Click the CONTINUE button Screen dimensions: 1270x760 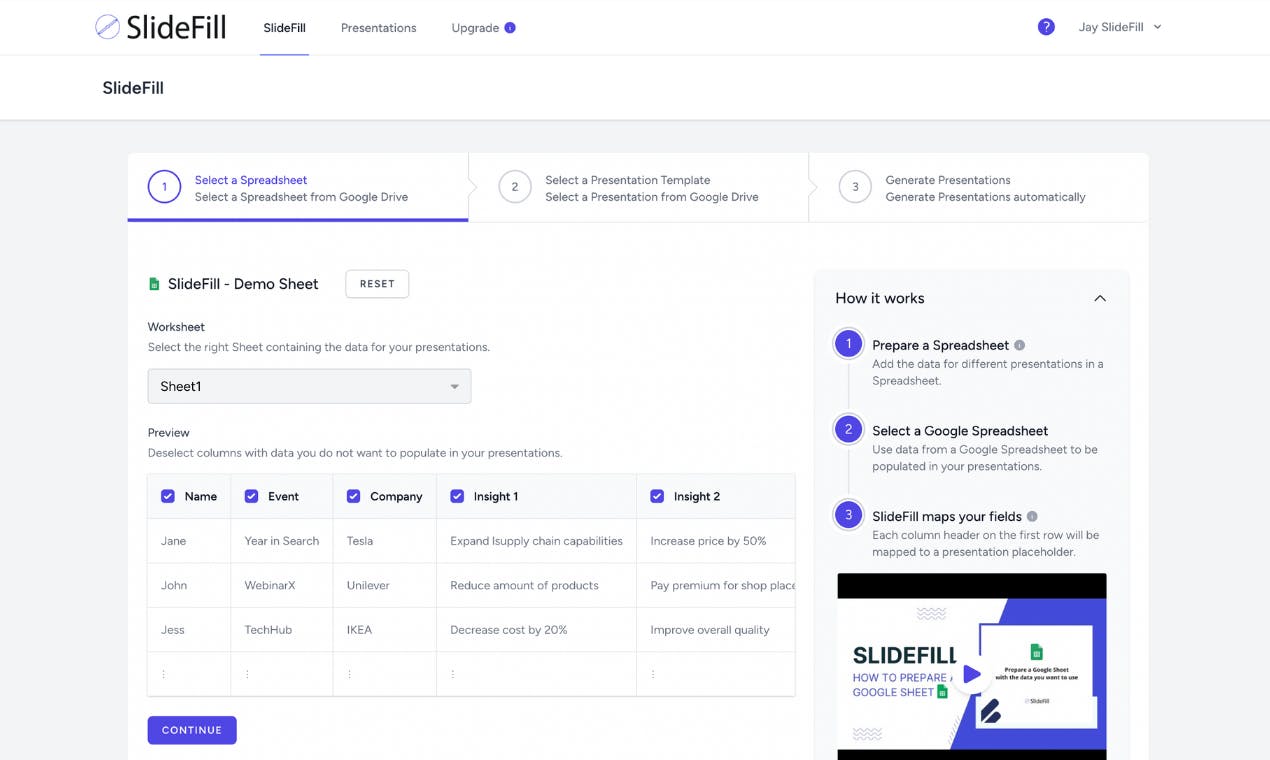[192, 730]
